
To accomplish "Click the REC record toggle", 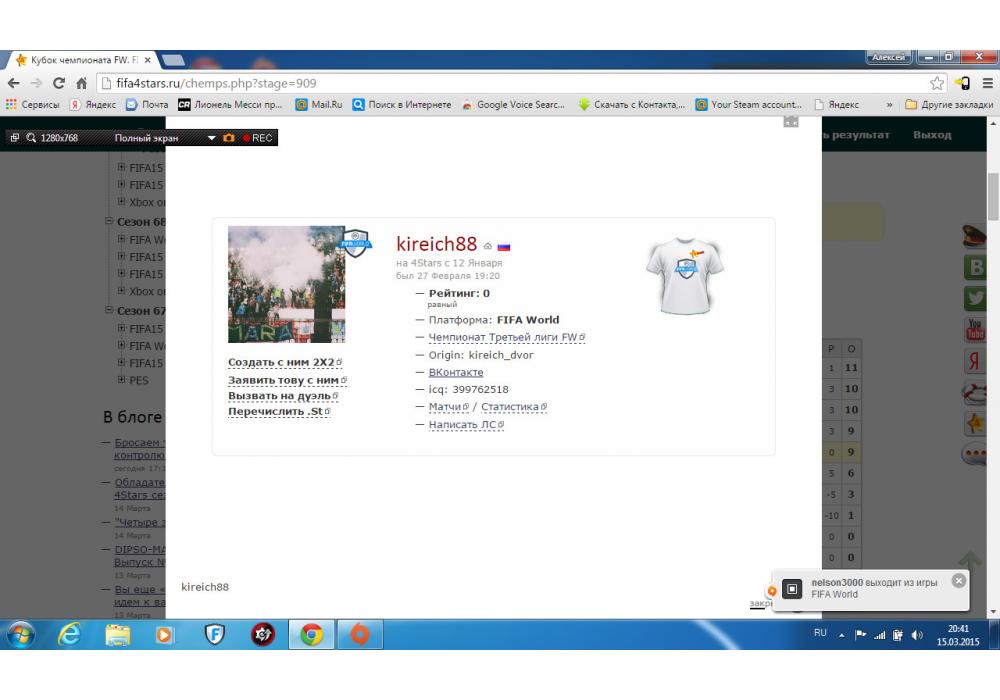I will click(x=257, y=138).
